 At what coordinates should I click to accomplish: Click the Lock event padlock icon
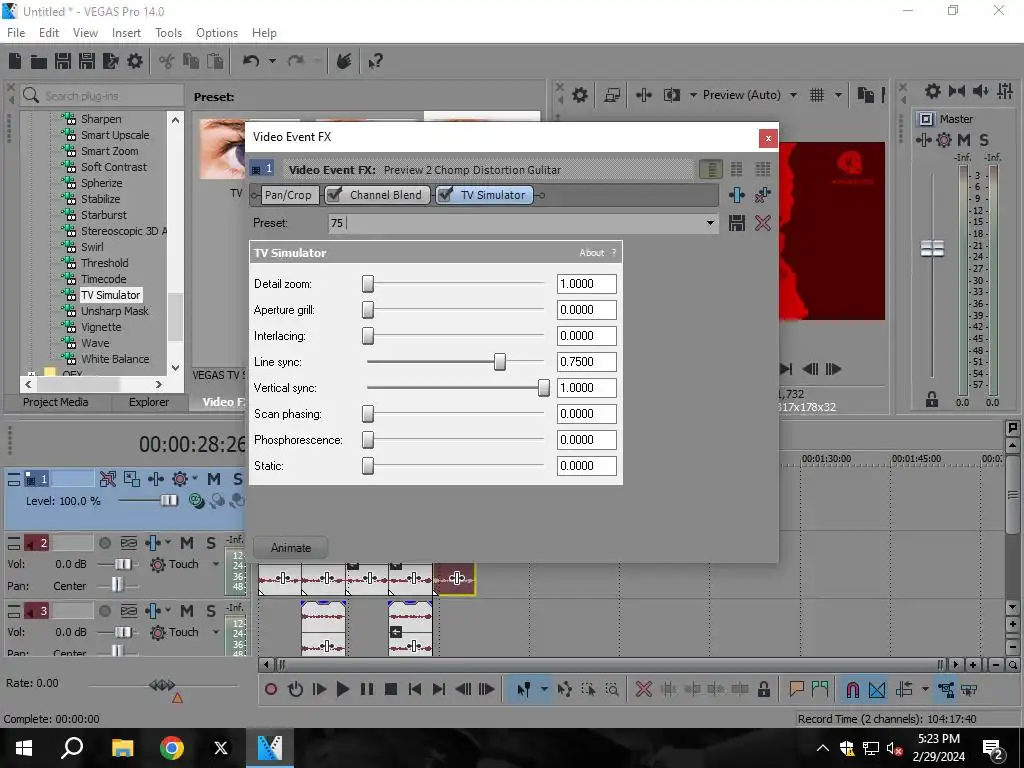point(763,689)
